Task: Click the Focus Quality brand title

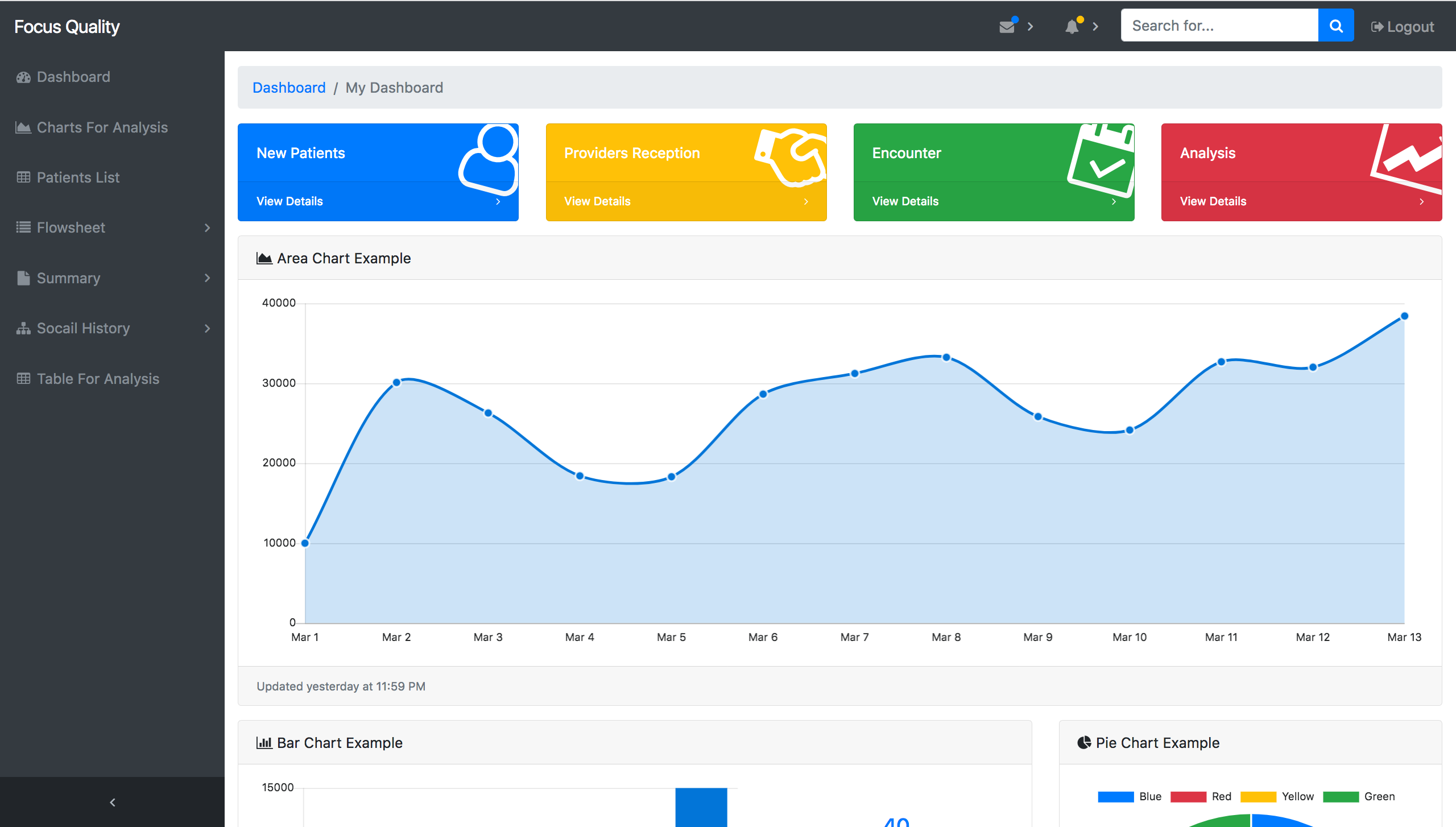Action: pyautogui.click(x=67, y=27)
